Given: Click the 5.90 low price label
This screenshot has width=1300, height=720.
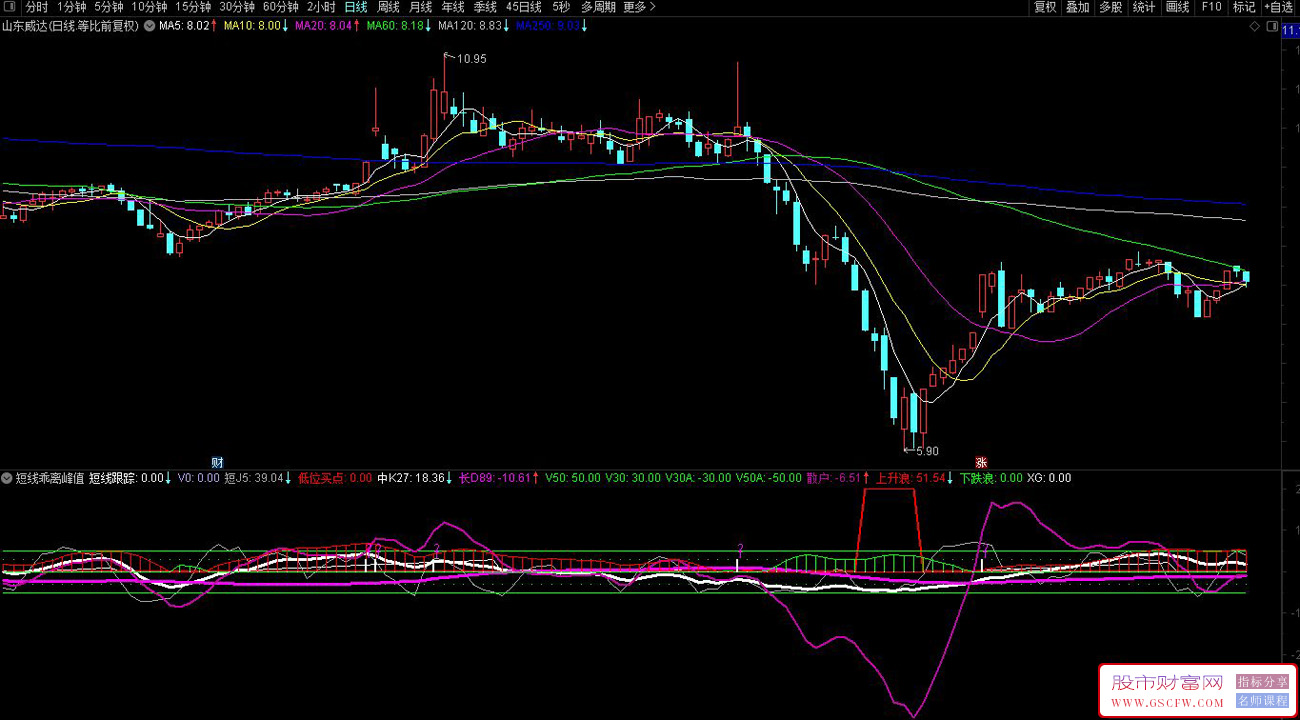Looking at the screenshot, I should click(x=927, y=452).
